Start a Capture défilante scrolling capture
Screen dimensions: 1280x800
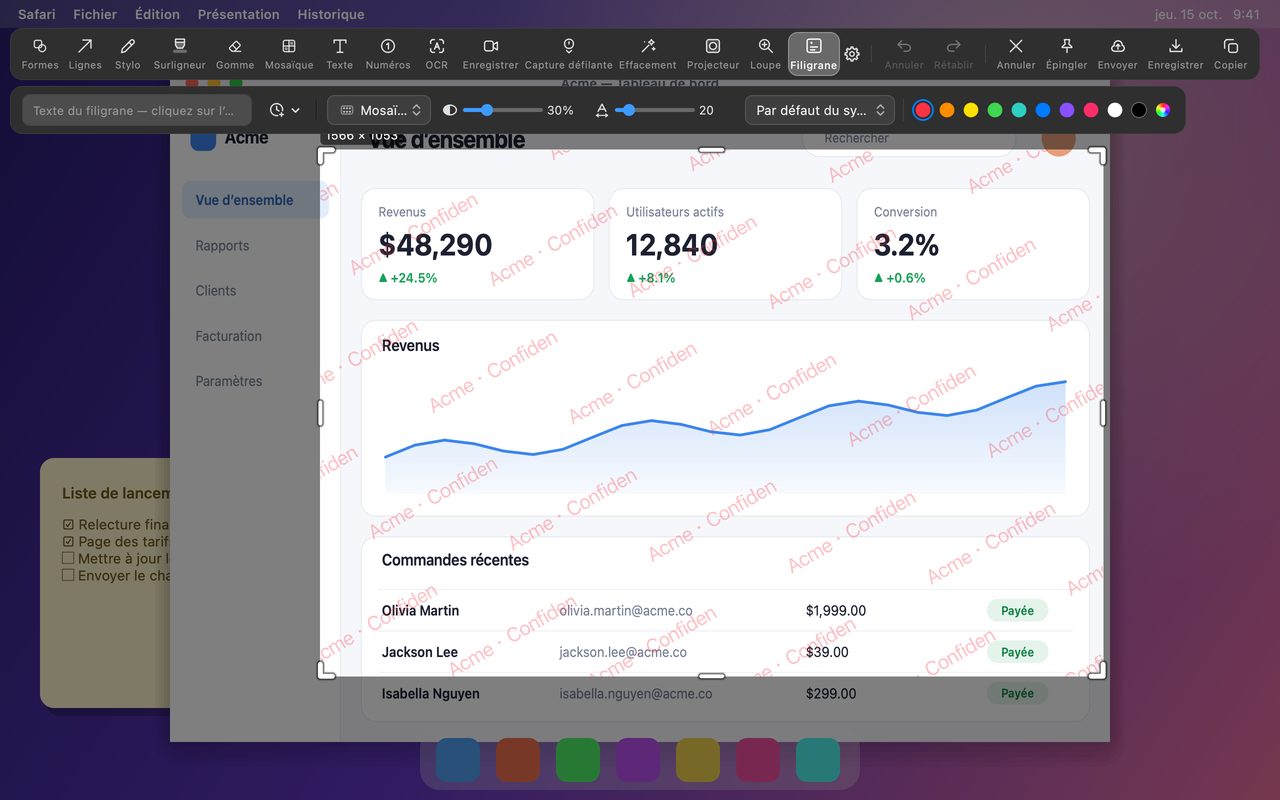pyautogui.click(x=569, y=54)
